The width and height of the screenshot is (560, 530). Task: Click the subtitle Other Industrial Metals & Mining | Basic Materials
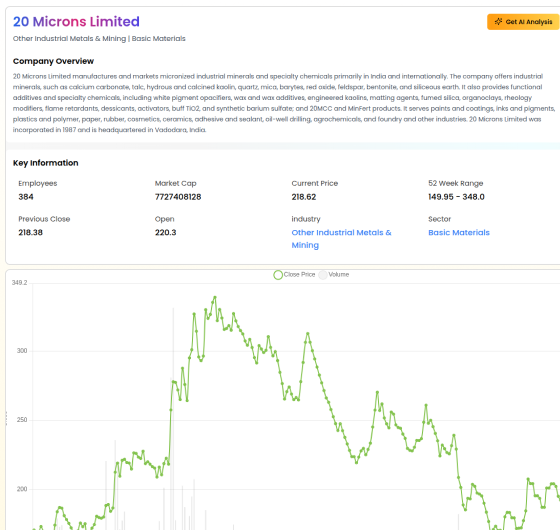(x=99, y=39)
